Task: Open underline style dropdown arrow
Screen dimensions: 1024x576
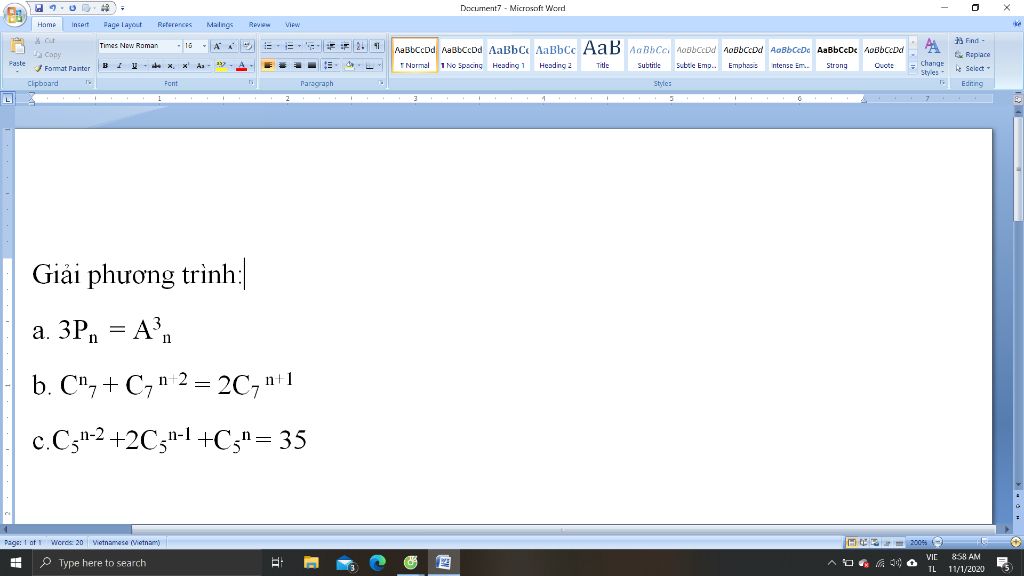Action: point(144,65)
